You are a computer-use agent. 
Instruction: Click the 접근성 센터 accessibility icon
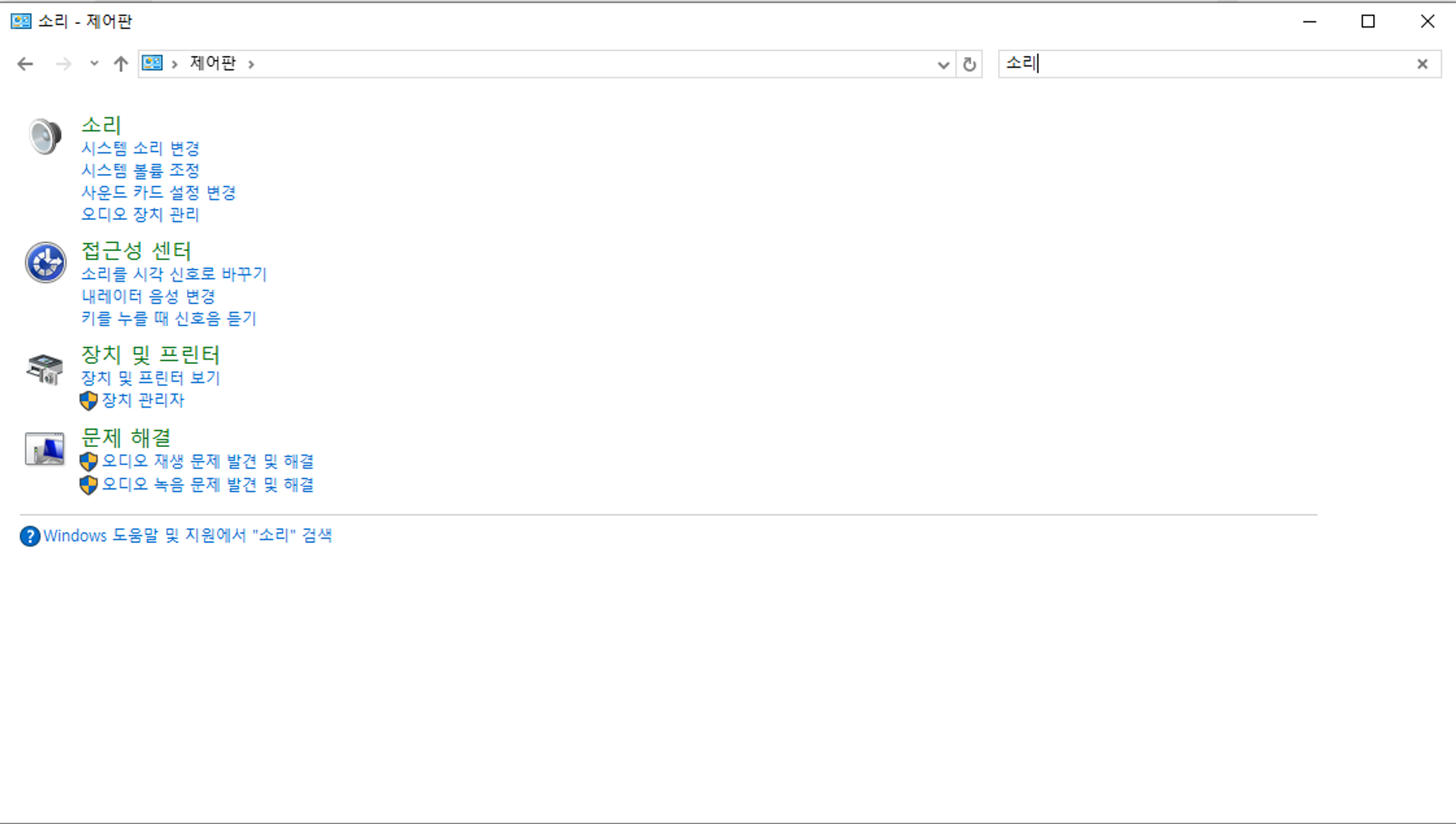point(45,262)
